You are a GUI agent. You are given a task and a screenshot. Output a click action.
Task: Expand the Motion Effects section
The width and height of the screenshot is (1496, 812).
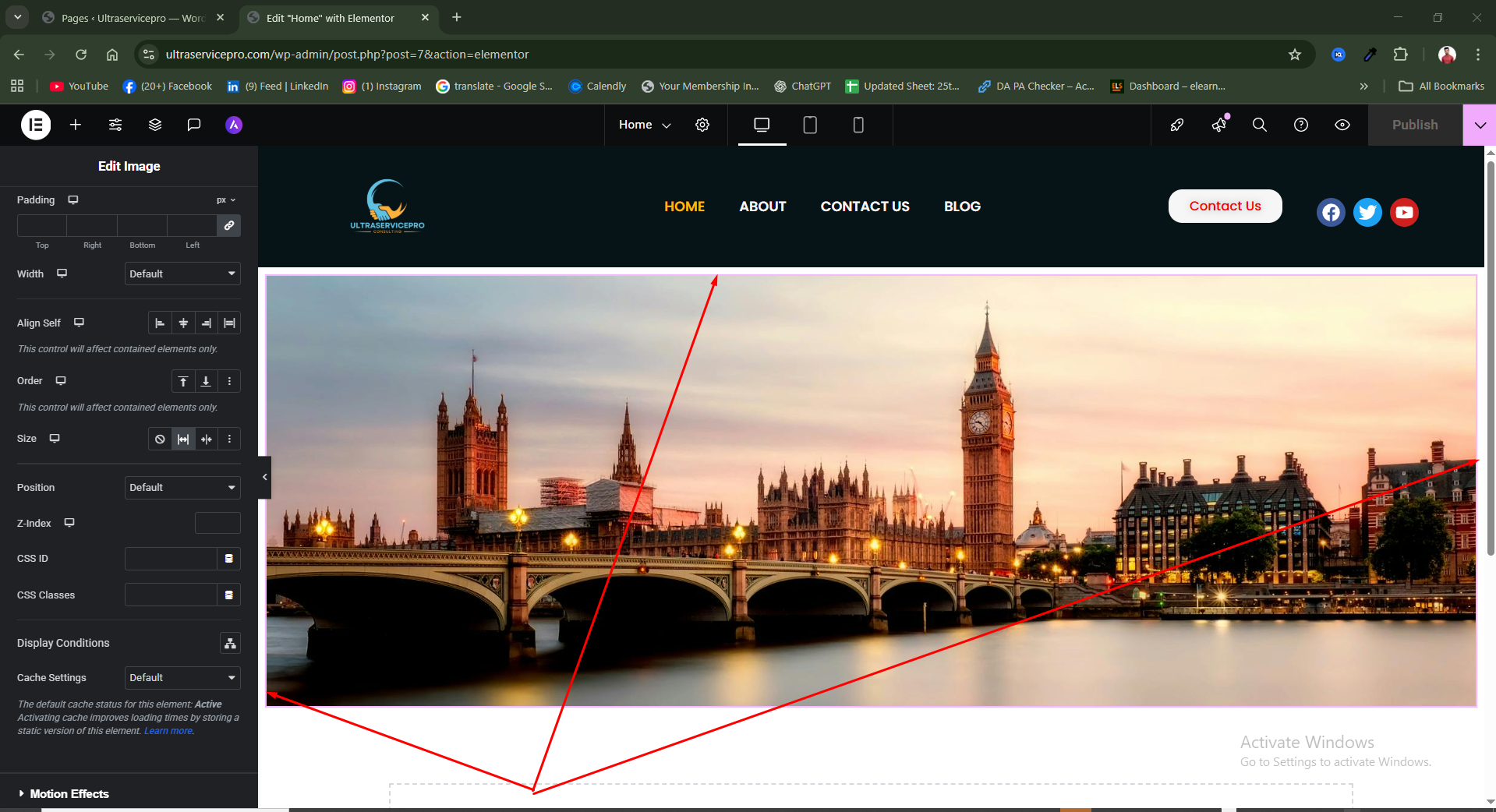click(69, 793)
